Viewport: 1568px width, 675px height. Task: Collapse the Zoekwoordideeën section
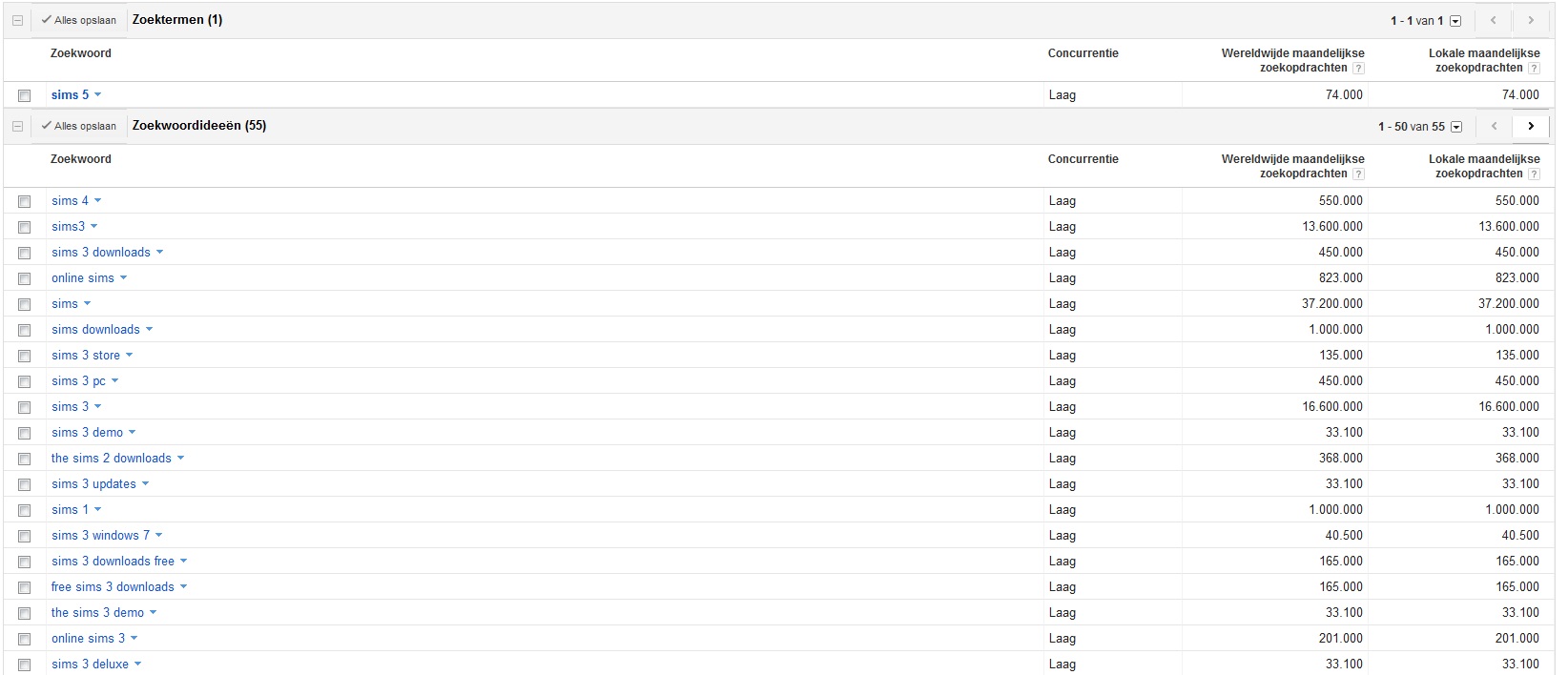pos(17,126)
